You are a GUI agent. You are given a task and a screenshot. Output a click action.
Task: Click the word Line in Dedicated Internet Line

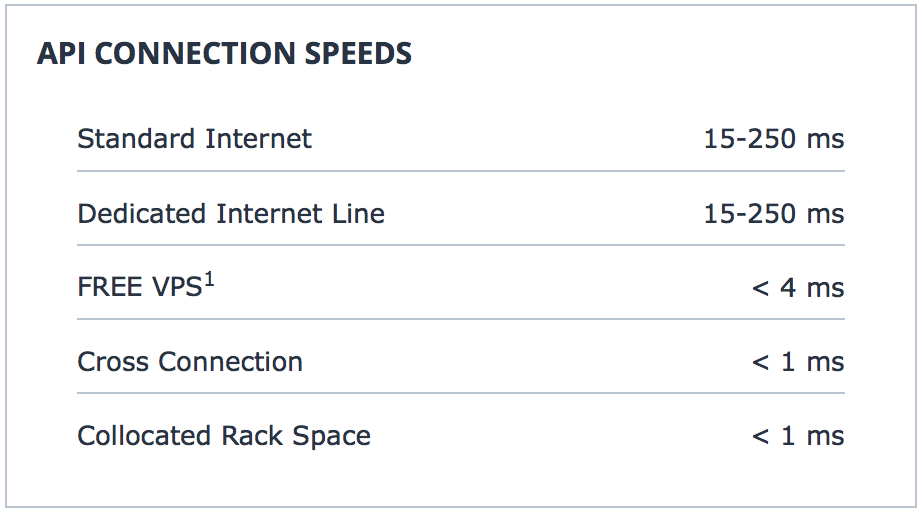[358, 213]
